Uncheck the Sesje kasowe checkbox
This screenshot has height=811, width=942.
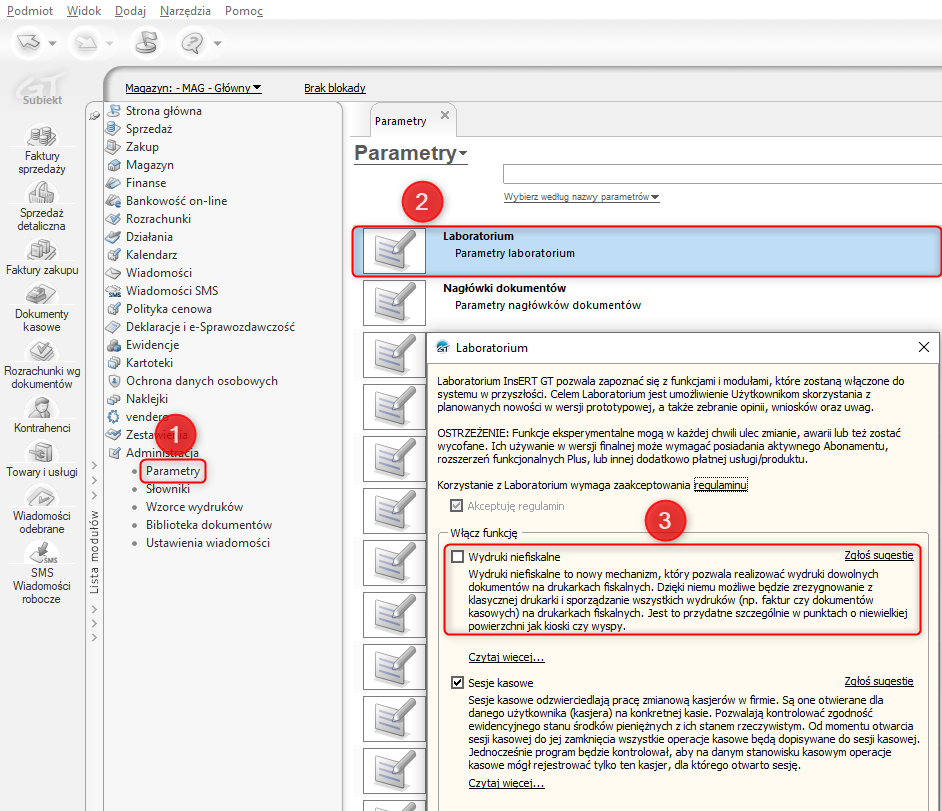click(458, 682)
